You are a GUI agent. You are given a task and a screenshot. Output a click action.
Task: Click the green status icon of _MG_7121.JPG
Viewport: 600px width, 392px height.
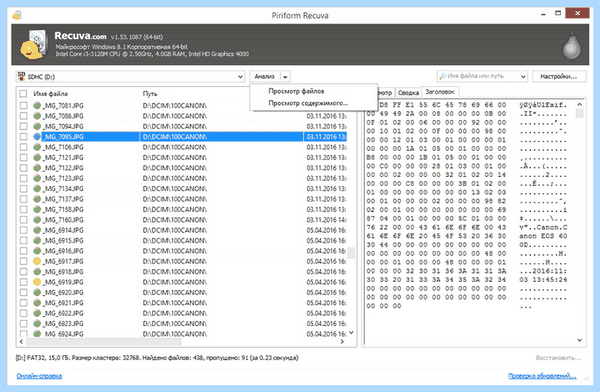coord(37,157)
